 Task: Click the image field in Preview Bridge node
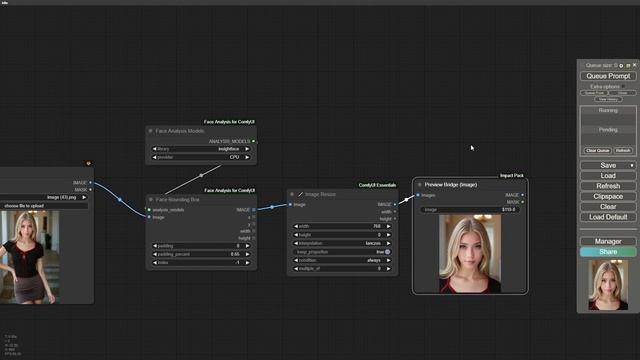point(470,209)
